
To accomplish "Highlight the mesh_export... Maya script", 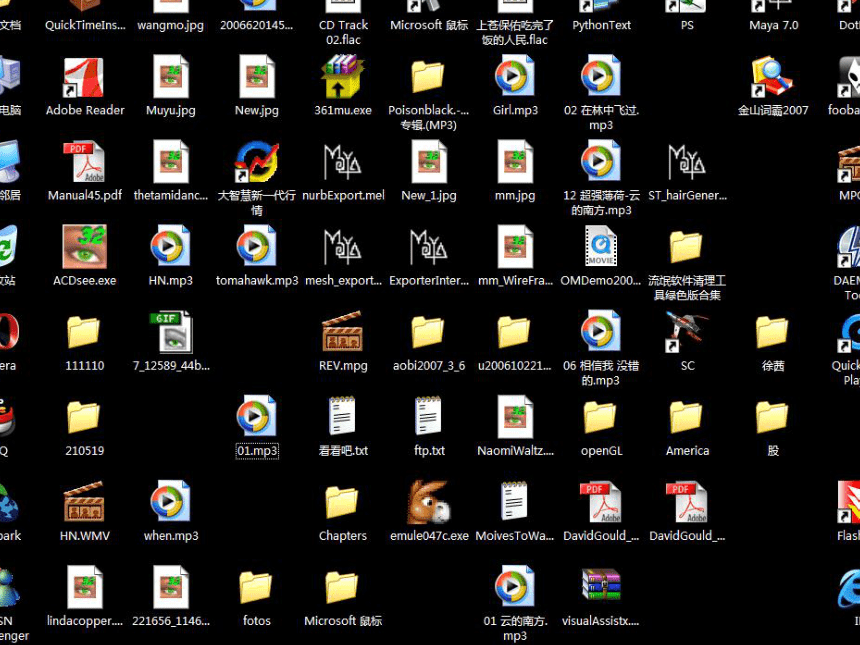I will click(343, 247).
